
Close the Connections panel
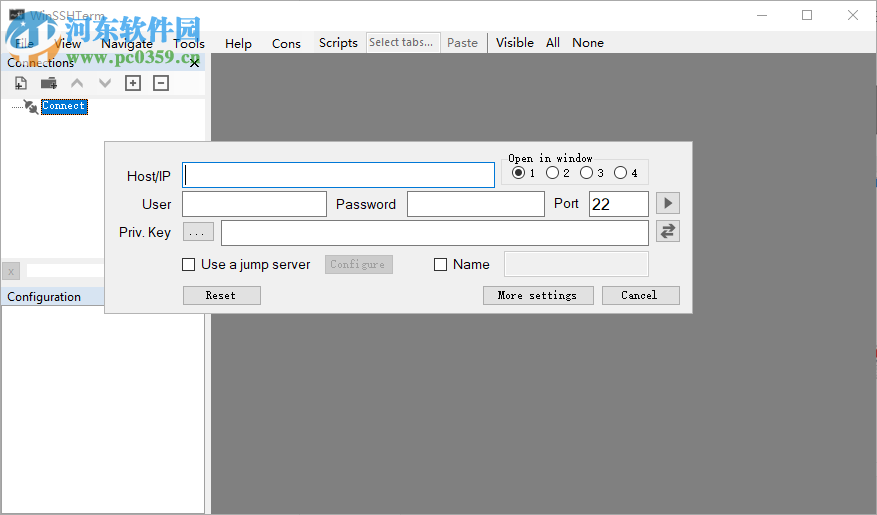[194, 63]
